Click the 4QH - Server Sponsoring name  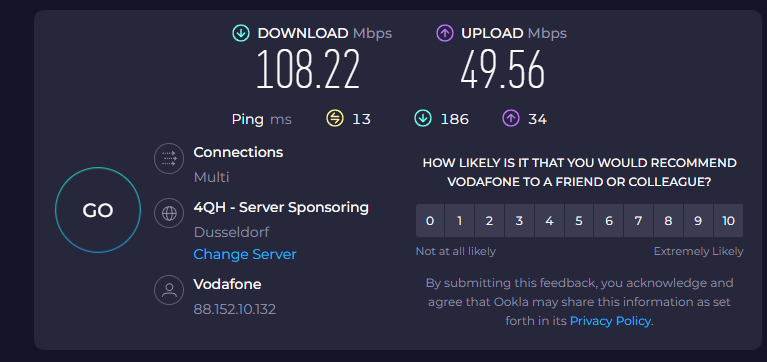coord(281,207)
